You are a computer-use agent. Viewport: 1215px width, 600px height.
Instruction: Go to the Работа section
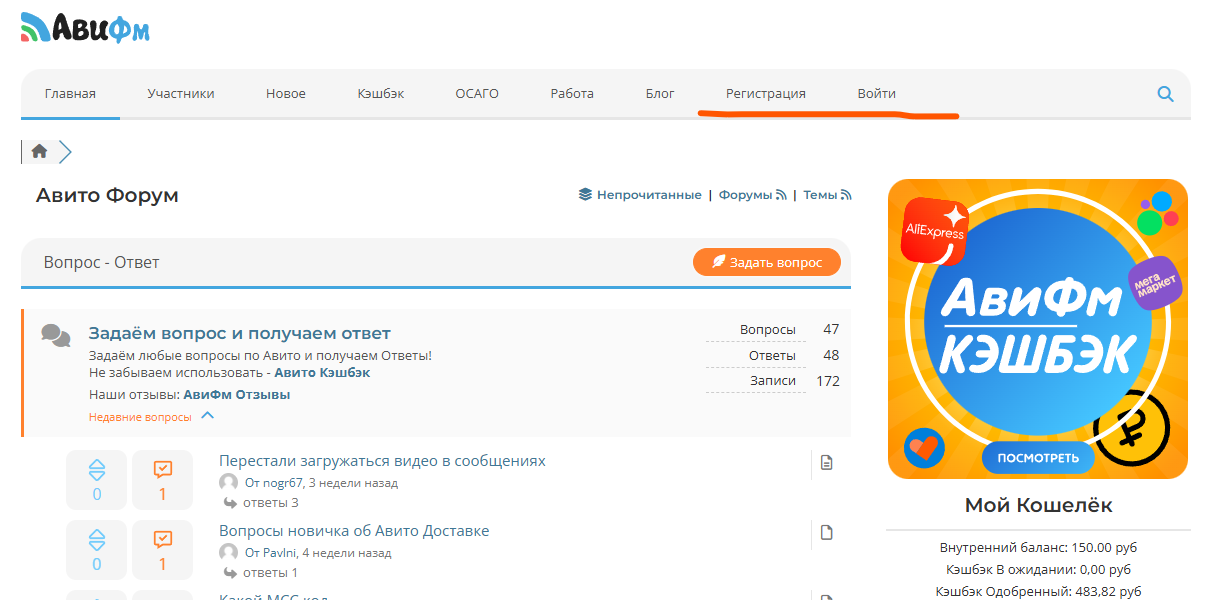(x=572, y=94)
